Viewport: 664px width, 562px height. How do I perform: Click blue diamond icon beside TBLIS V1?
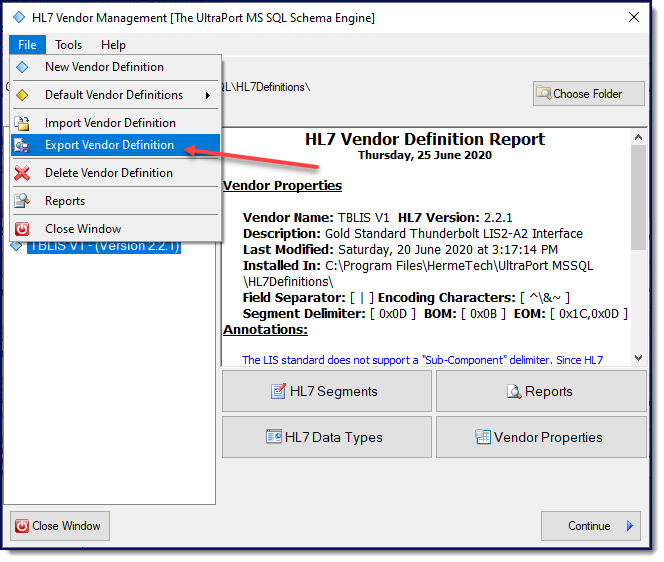16,246
